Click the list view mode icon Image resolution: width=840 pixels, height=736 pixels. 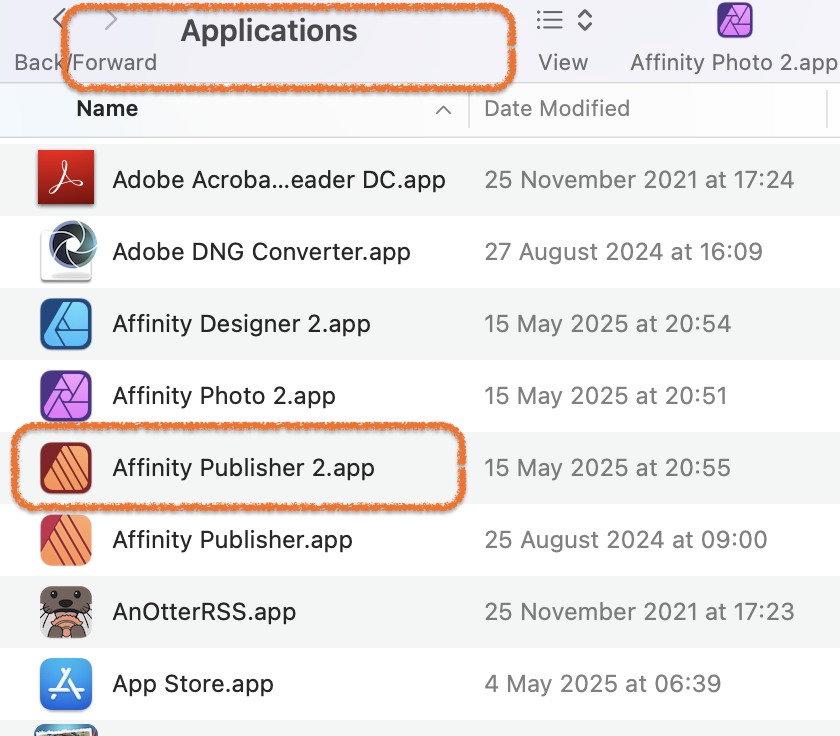(x=550, y=20)
